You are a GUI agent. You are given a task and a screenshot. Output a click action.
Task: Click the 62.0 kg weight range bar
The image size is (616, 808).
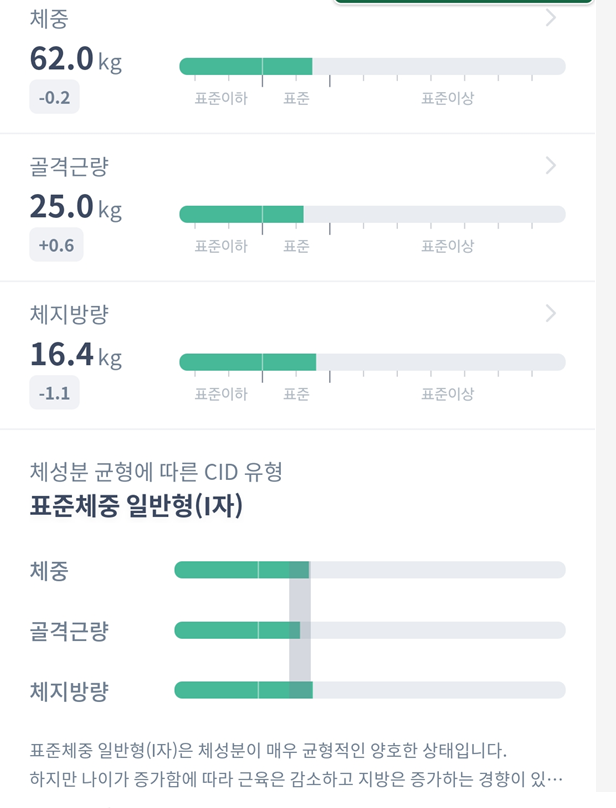[372, 66]
